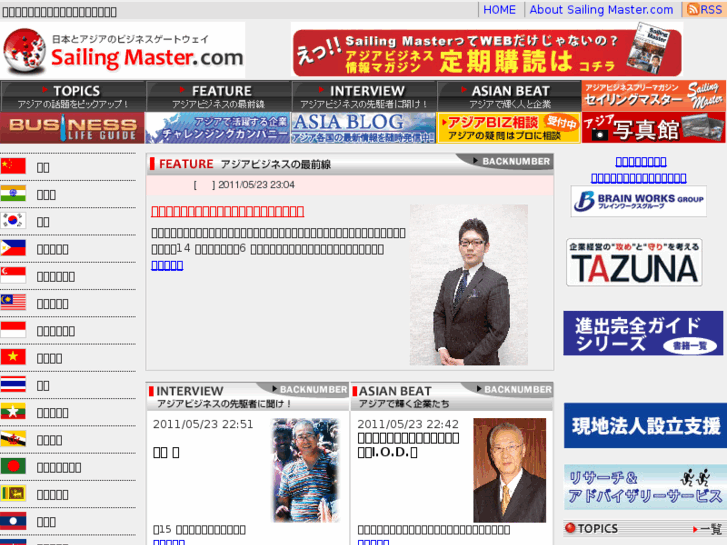Open the リサーチ&アドバイザリーサービス banner
The width and height of the screenshot is (727, 545).
click(645, 487)
